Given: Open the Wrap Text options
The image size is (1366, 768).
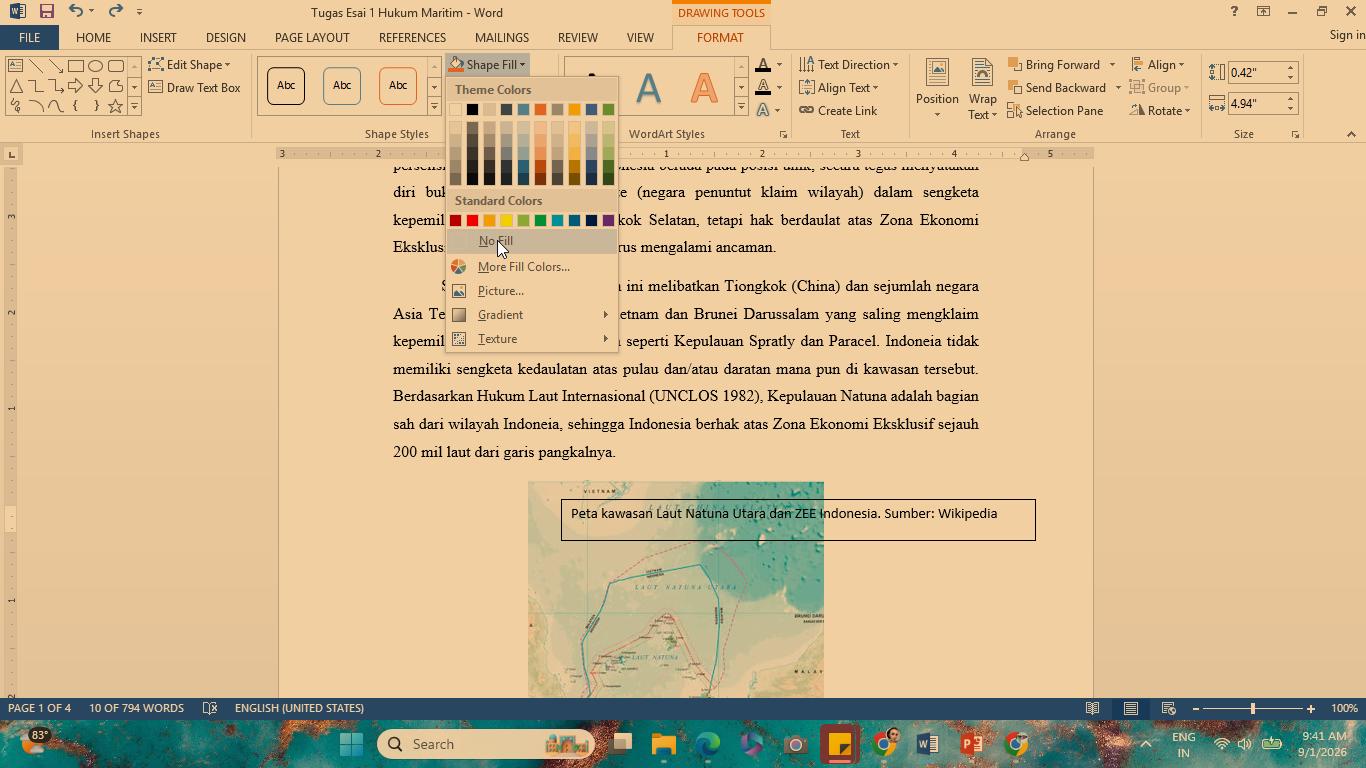Looking at the screenshot, I should coord(982,89).
